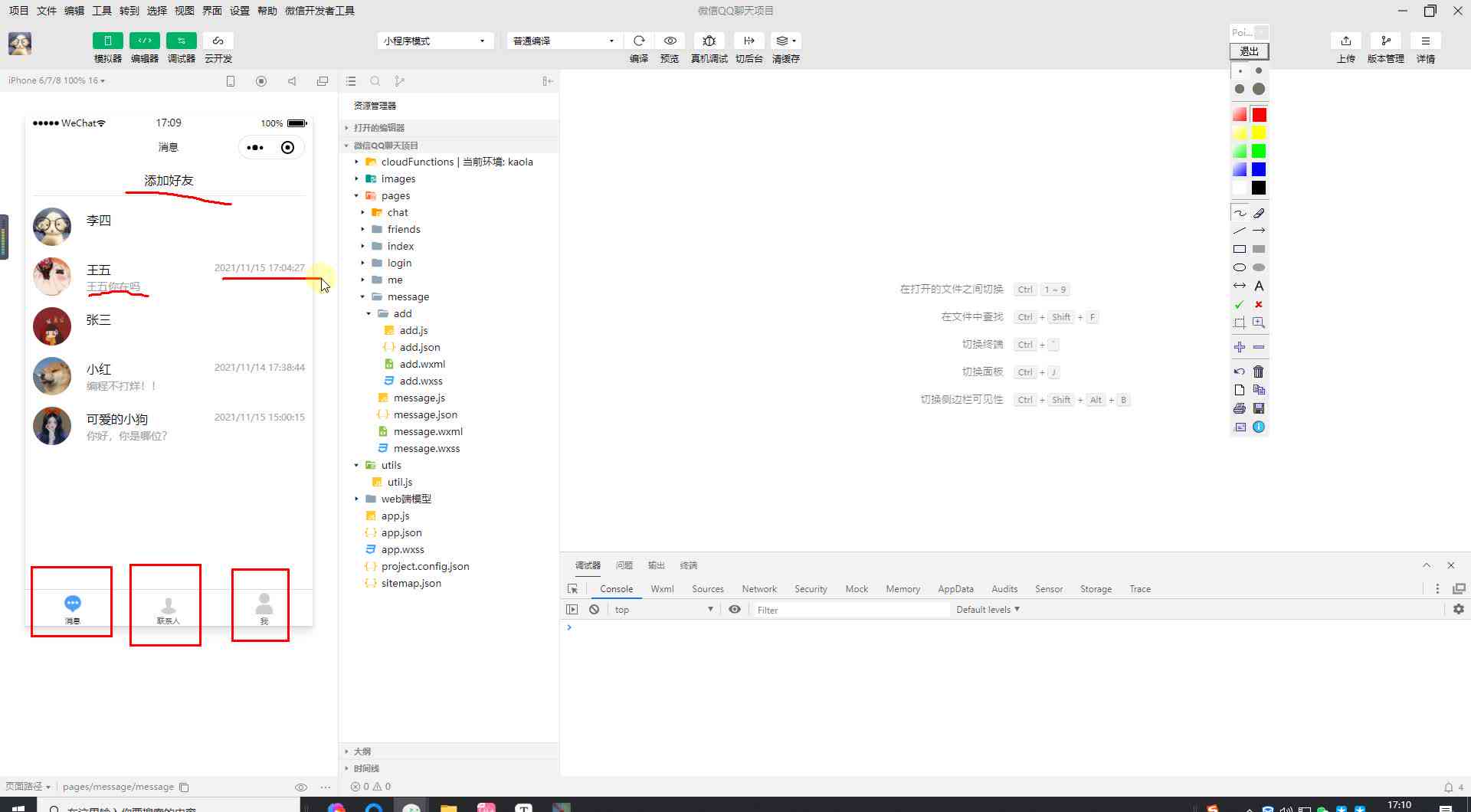The image size is (1471, 812).
Task: Click the switch to background (切后台) icon
Action: [x=749, y=41]
